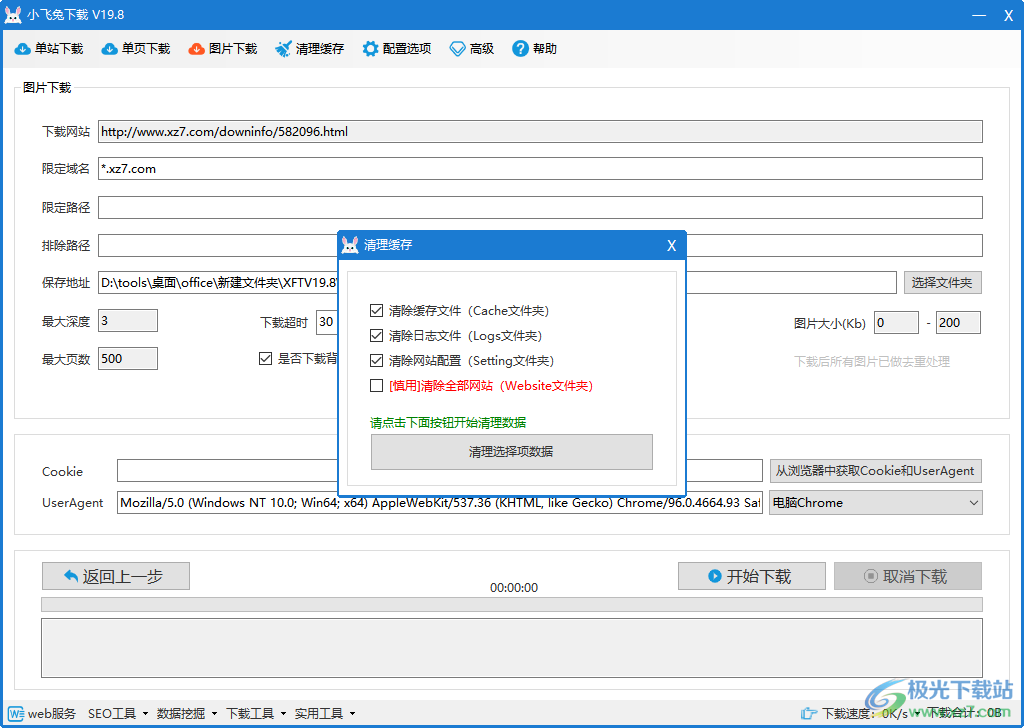Click the 下载后所有图片已做去重处理 note
Viewport: 1024px width, 728px height.
click(872, 362)
